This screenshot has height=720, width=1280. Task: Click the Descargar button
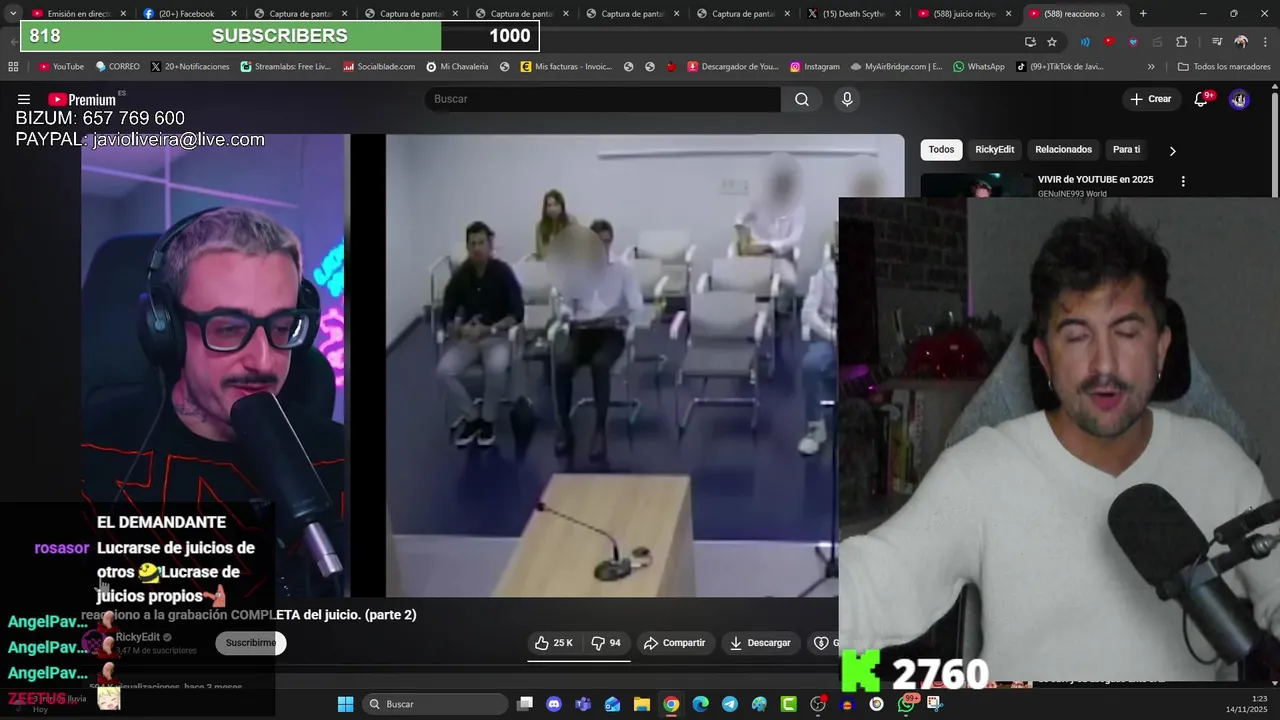[x=760, y=643]
